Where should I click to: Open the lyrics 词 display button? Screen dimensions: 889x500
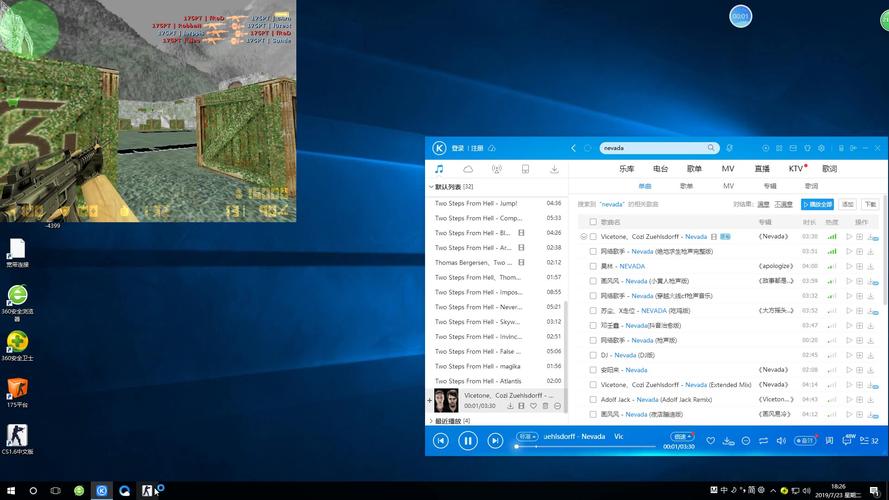click(x=829, y=440)
